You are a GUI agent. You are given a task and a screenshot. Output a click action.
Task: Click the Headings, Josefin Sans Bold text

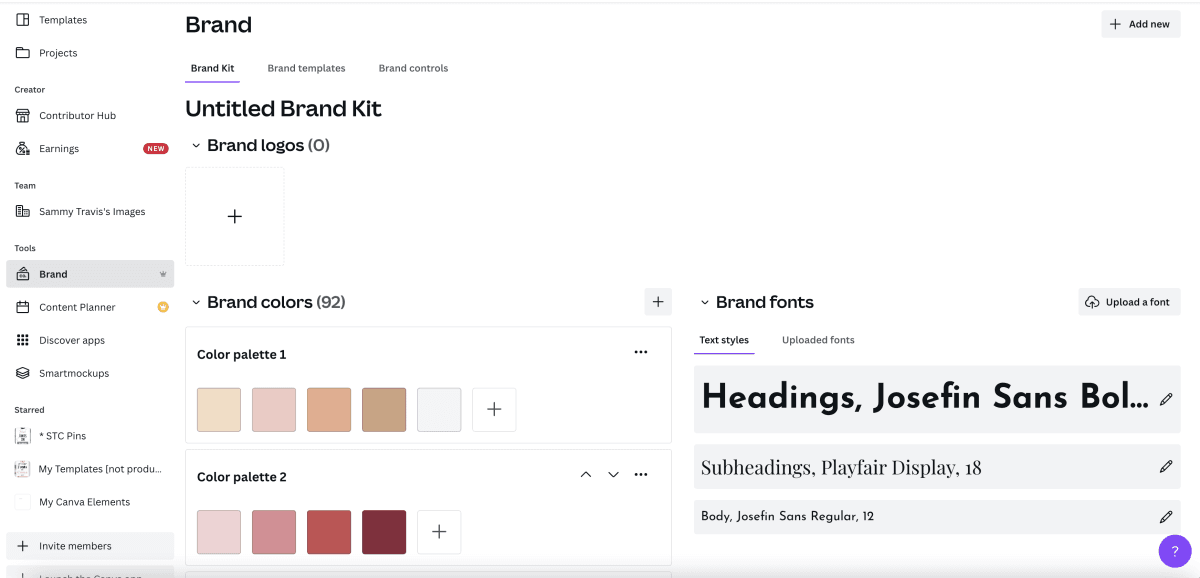925,398
